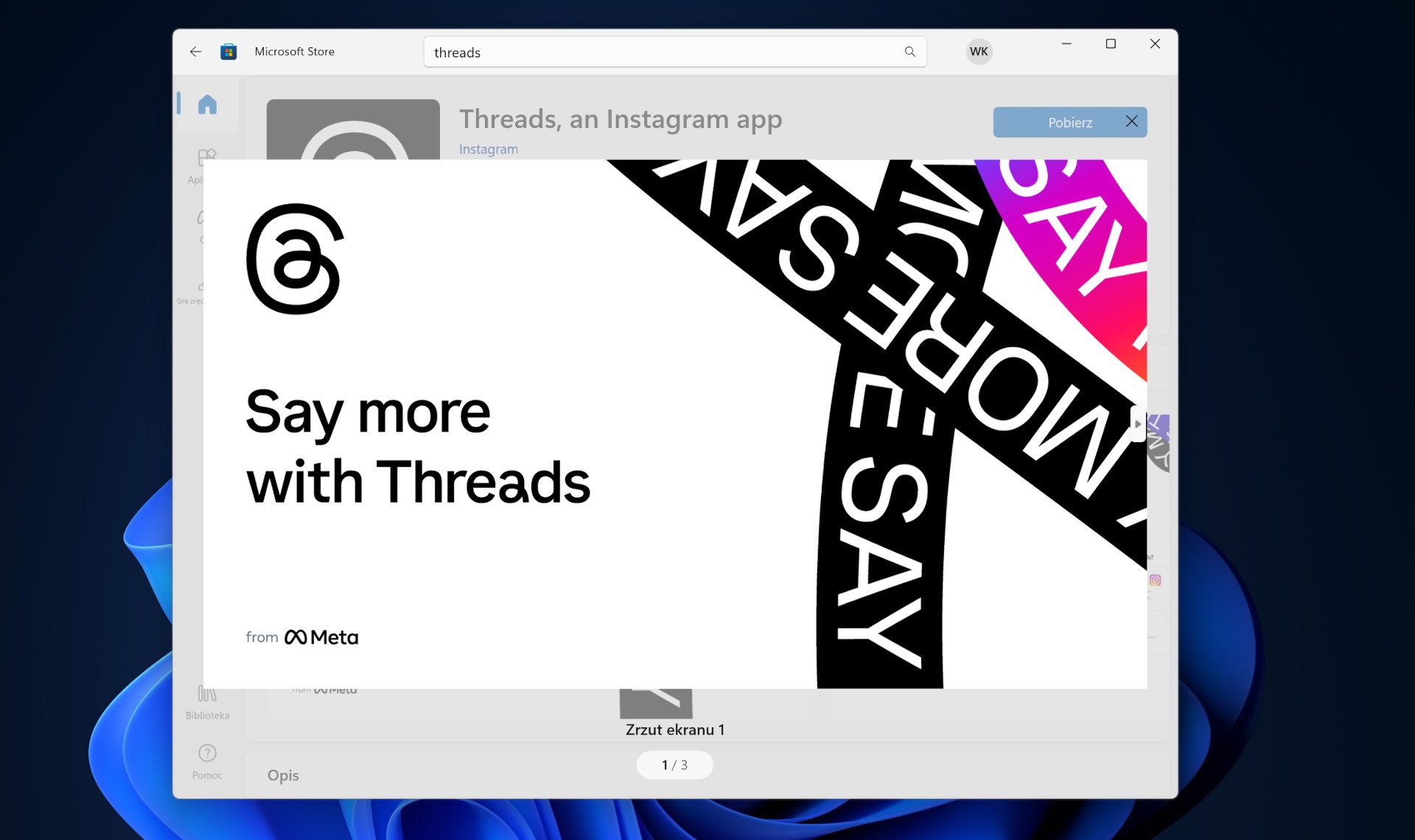Close the Microsoft Store window
The image size is (1415, 840).
tap(1155, 44)
